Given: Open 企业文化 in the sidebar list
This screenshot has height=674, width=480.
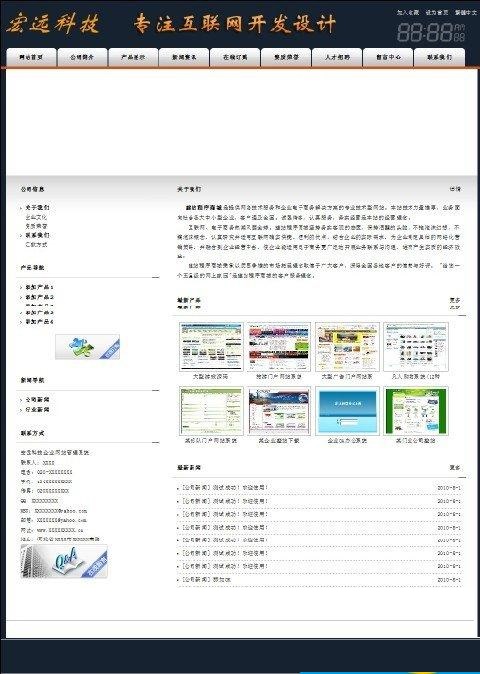Looking at the screenshot, I should coord(36,217).
